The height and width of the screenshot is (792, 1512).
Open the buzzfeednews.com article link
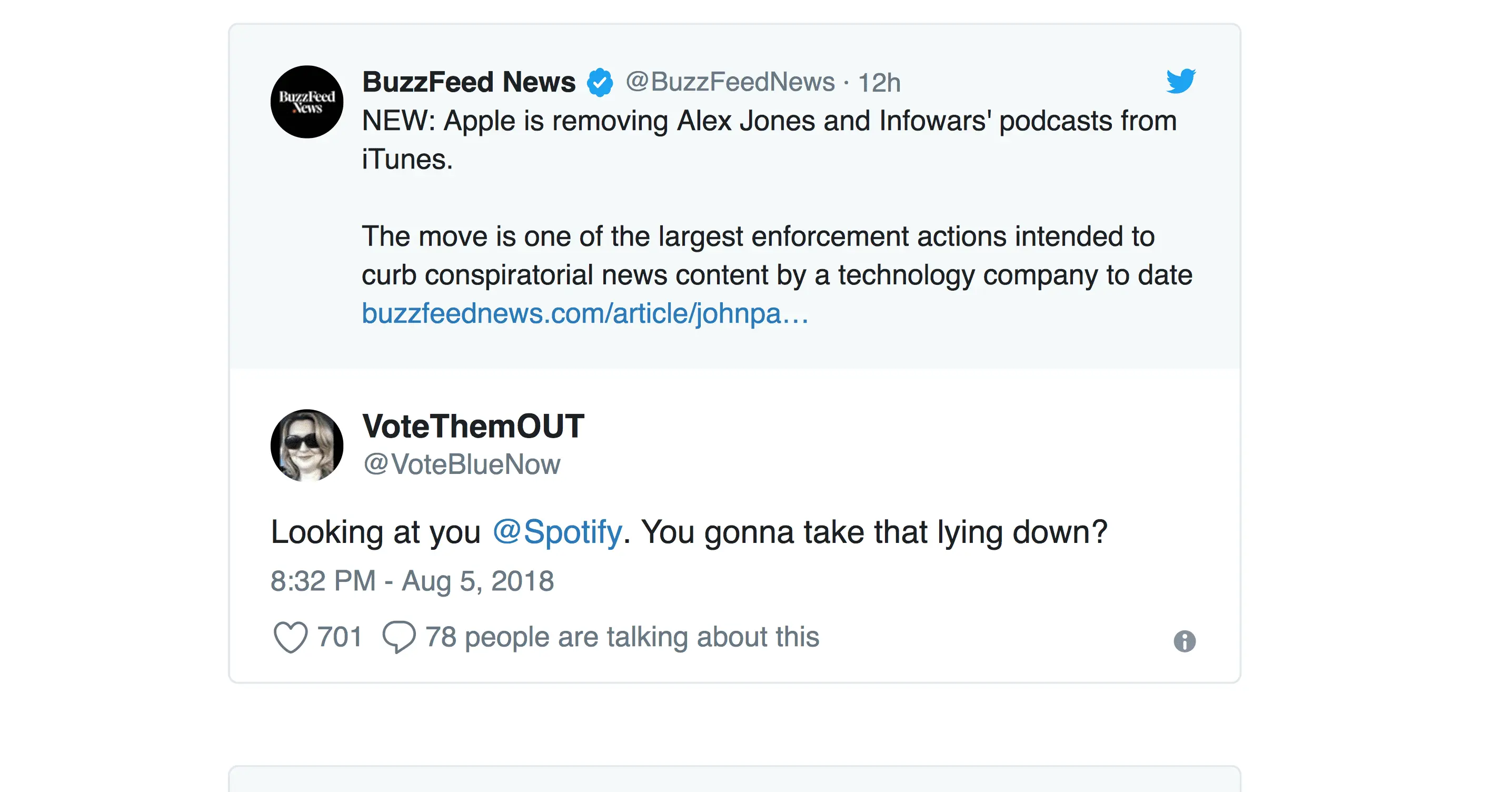584,313
